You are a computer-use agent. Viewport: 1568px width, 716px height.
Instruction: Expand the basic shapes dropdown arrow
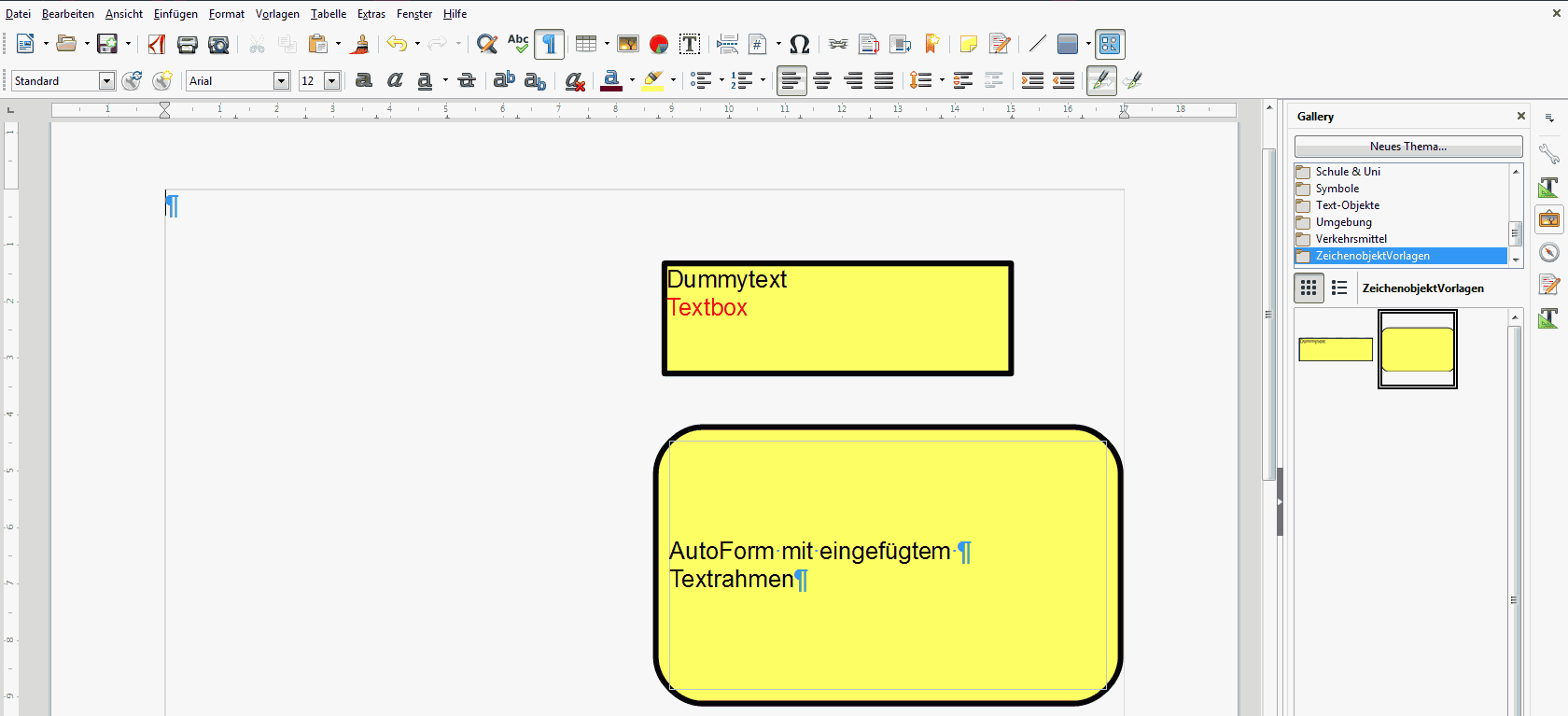tap(1088, 44)
